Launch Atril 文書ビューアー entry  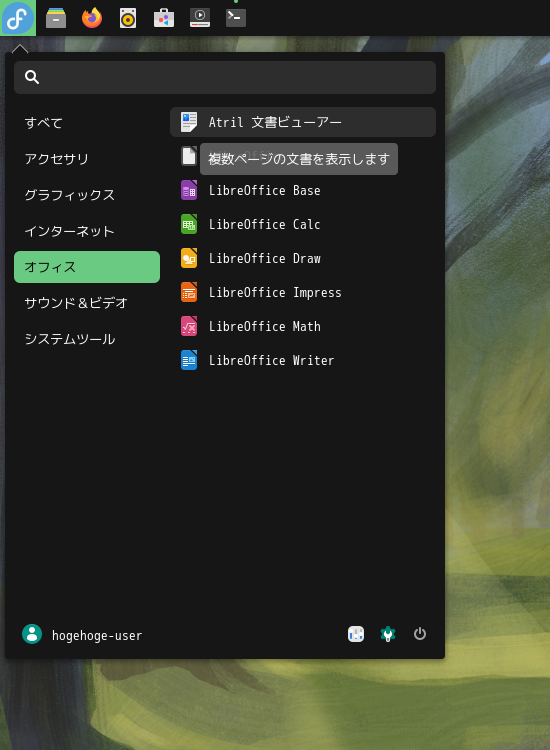[x=303, y=122]
